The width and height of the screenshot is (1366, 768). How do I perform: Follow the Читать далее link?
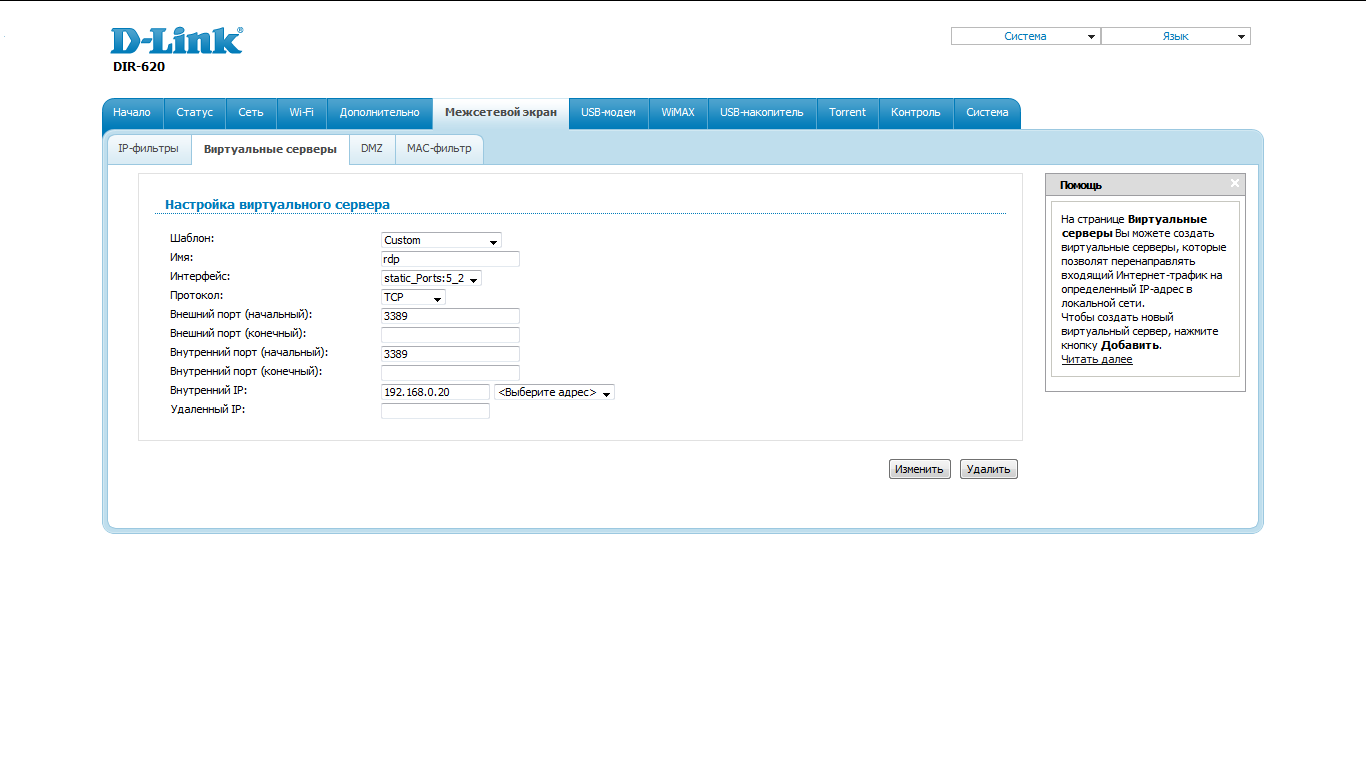click(x=1097, y=359)
